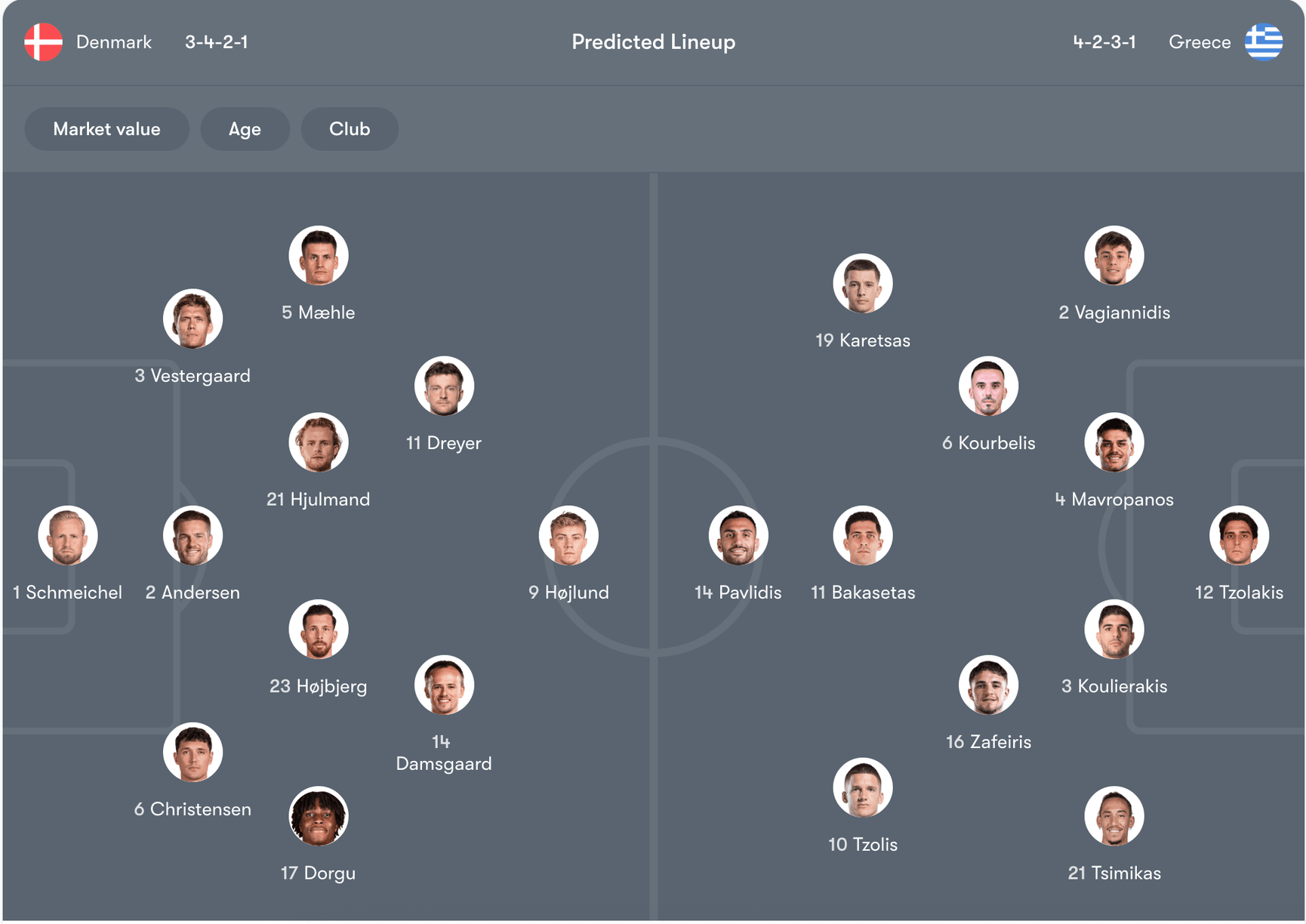
Task: Toggle the Club filter chip
Action: click(x=349, y=129)
